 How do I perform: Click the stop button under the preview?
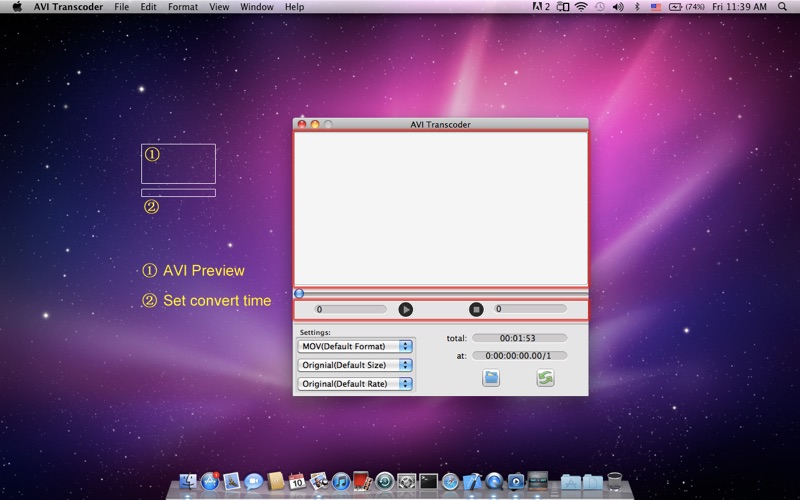pyautogui.click(x=476, y=310)
